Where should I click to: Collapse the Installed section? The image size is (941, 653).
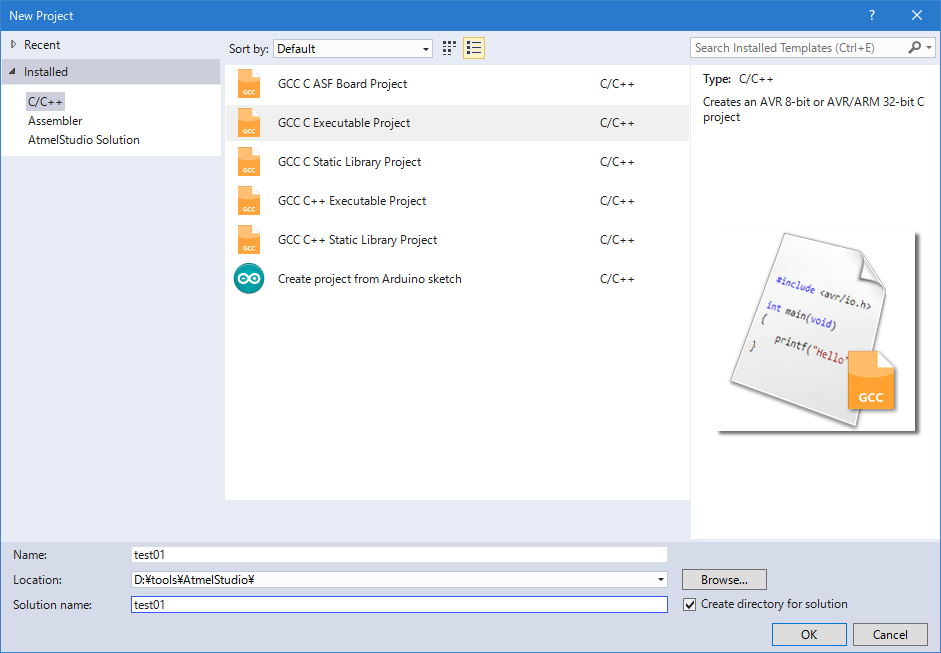[13, 71]
